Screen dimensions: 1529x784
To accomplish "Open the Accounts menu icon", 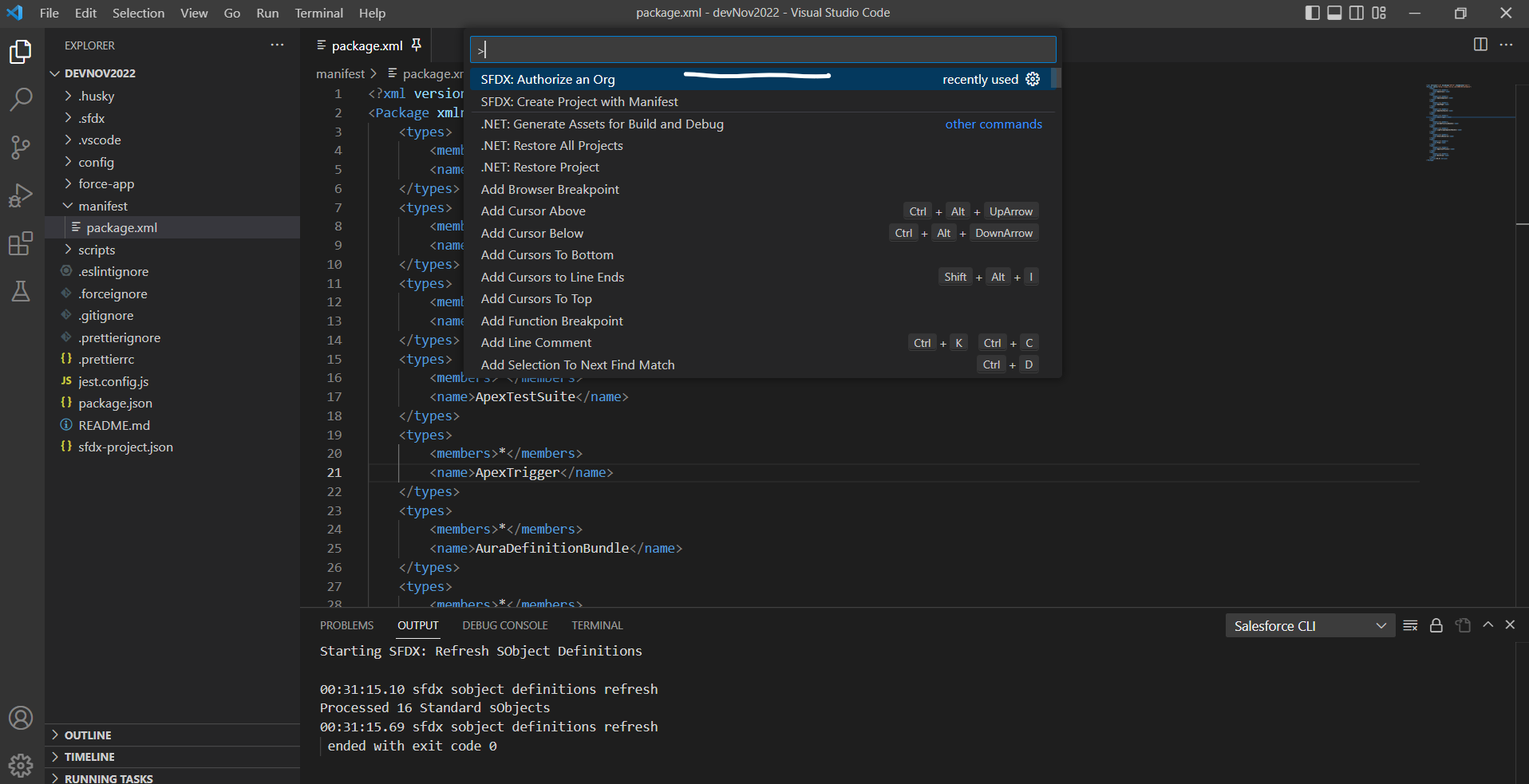I will pos(21,718).
